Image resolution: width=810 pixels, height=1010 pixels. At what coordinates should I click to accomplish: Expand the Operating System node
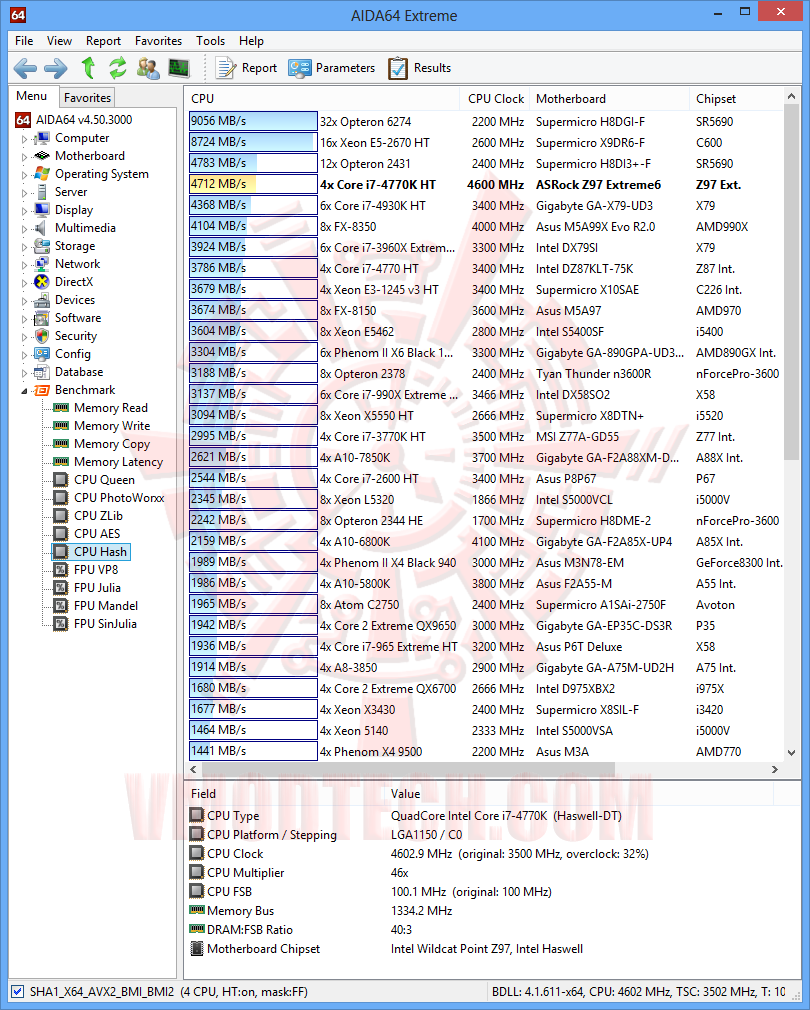point(24,175)
